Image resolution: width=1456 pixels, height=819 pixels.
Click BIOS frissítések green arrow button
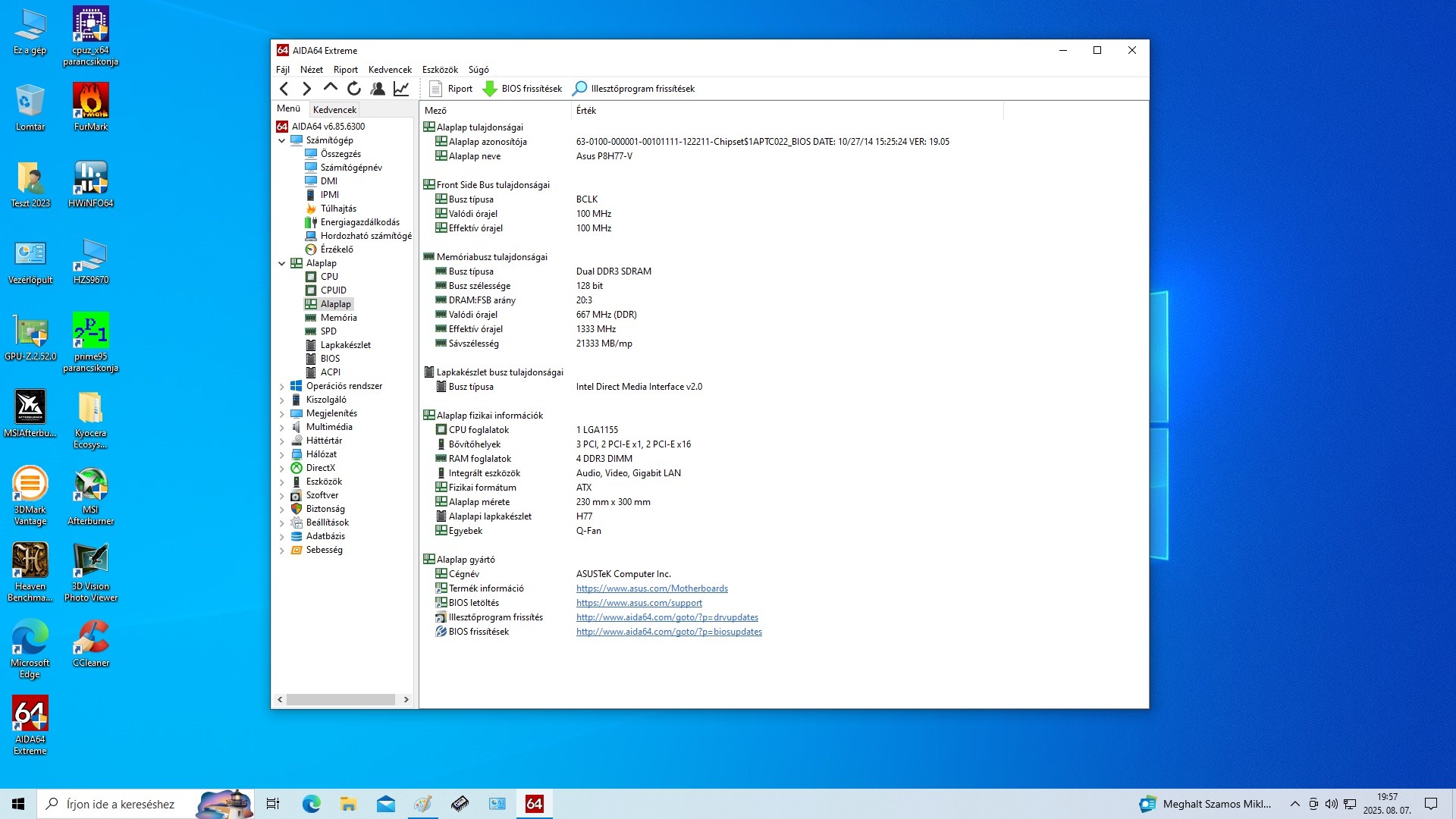[522, 89]
